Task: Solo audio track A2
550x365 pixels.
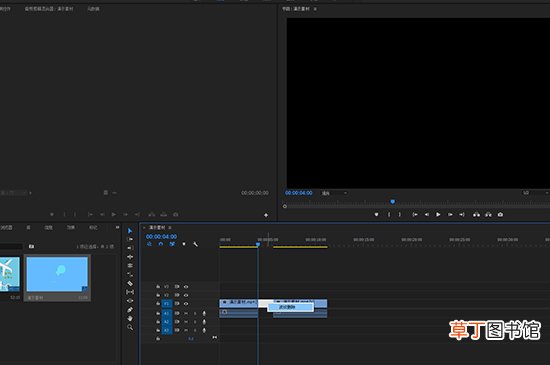Action: pyautogui.click(x=195, y=322)
